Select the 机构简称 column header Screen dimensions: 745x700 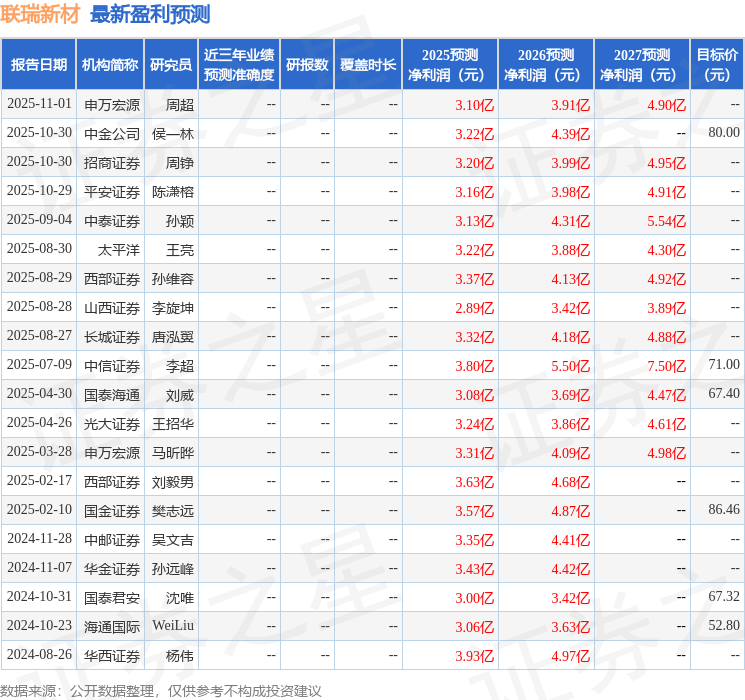pyautogui.click(x=110, y=65)
